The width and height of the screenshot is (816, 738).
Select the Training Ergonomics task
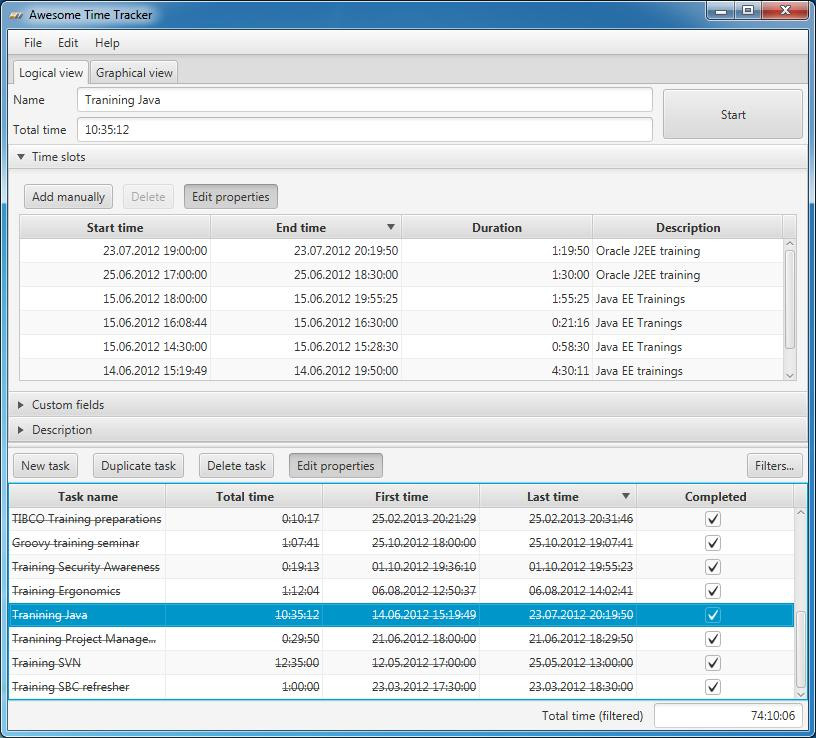pyautogui.click(x=401, y=591)
